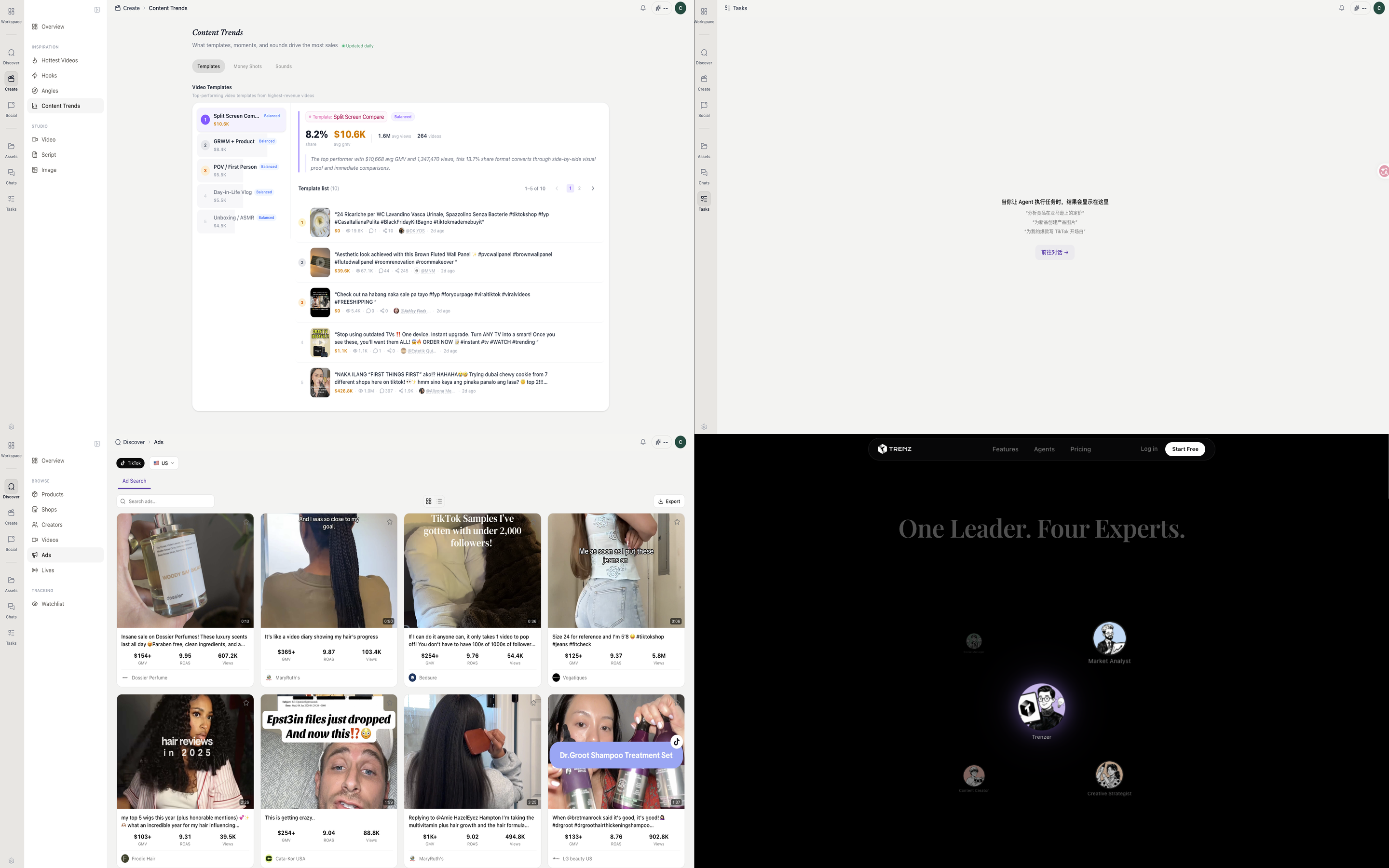This screenshot has width=1389, height=868.
Task: Open the Hooks section
Action: (49, 76)
